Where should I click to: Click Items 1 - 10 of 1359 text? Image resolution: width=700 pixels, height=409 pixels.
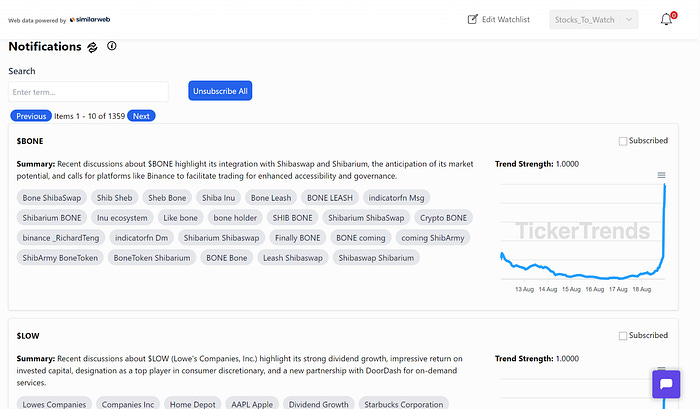tap(89, 116)
